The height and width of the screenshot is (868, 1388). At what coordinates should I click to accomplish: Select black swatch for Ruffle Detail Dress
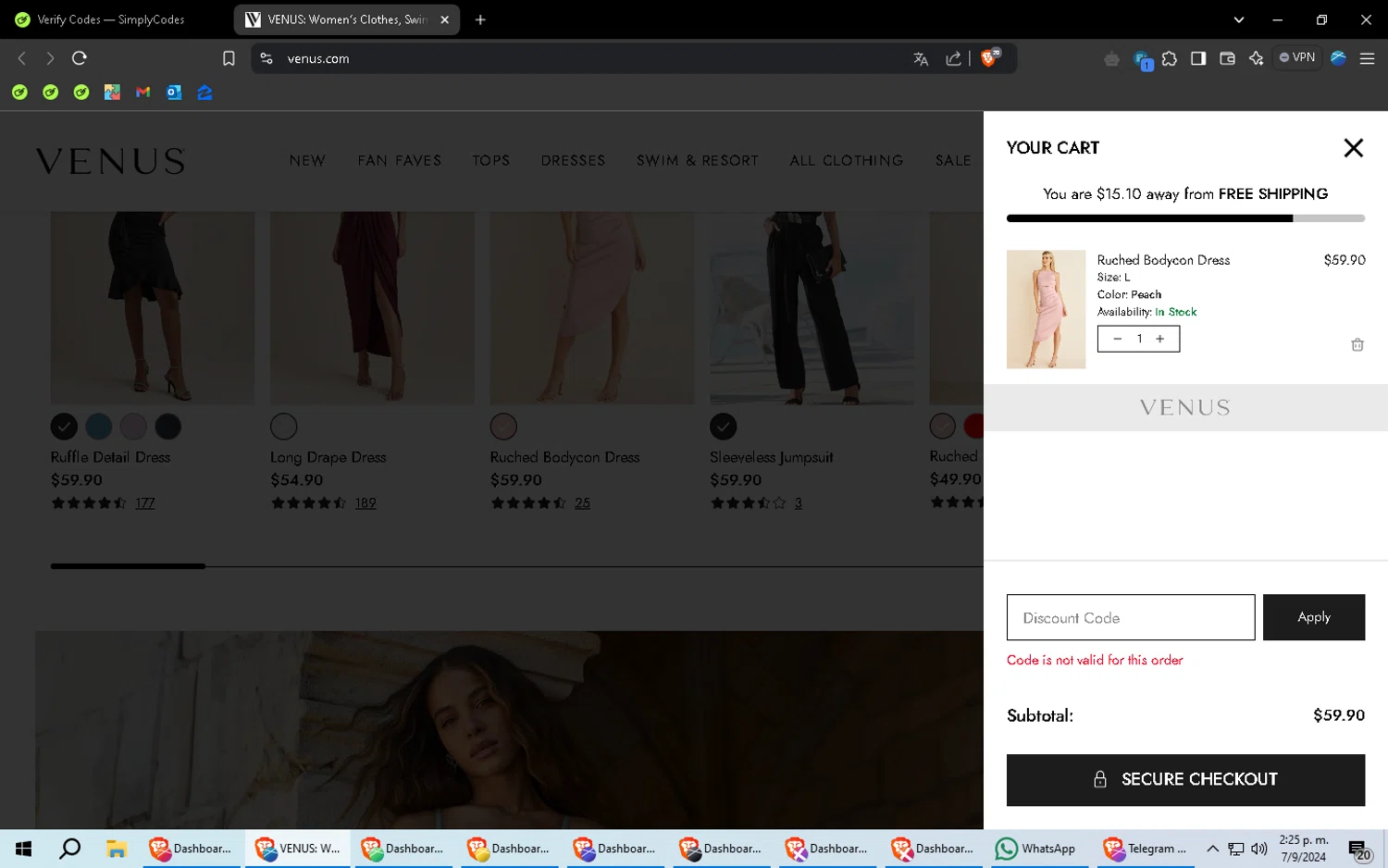[x=64, y=427]
